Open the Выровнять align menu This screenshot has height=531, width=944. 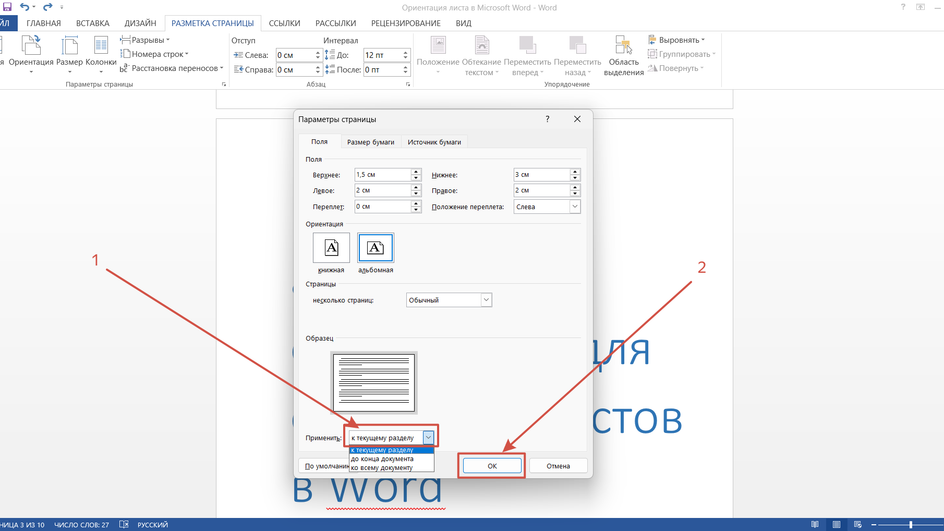click(x=676, y=40)
